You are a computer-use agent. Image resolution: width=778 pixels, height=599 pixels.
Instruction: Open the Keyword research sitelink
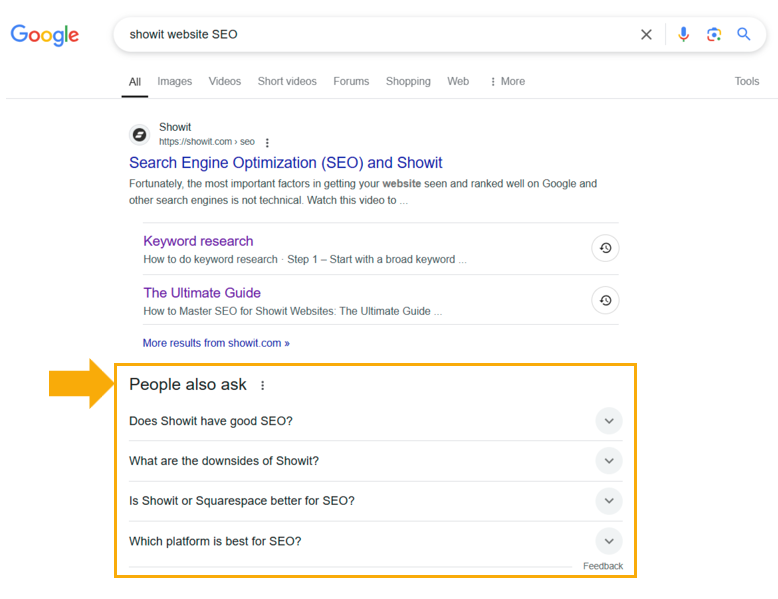[x=198, y=241]
